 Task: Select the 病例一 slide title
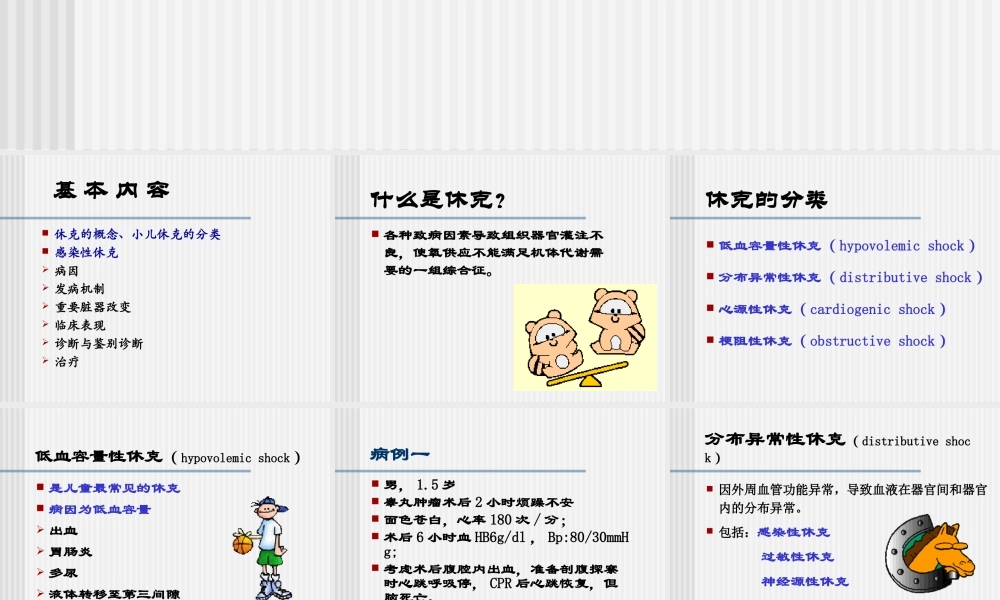click(x=399, y=452)
